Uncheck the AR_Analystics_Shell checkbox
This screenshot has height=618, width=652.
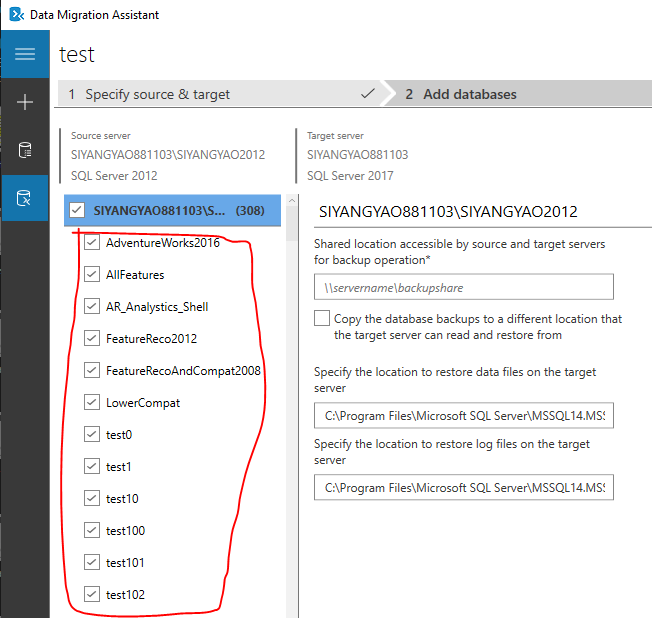click(x=91, y=306)
